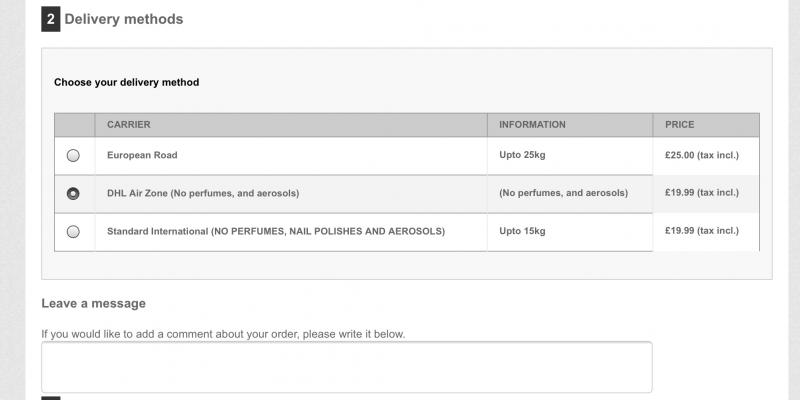This screenshot has height=400, width=800.
Task: Click inside the order comment text box
Action: click(x=346, y=366)
